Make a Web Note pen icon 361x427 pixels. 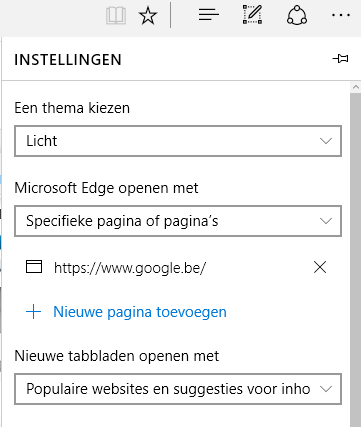[252, 14]
